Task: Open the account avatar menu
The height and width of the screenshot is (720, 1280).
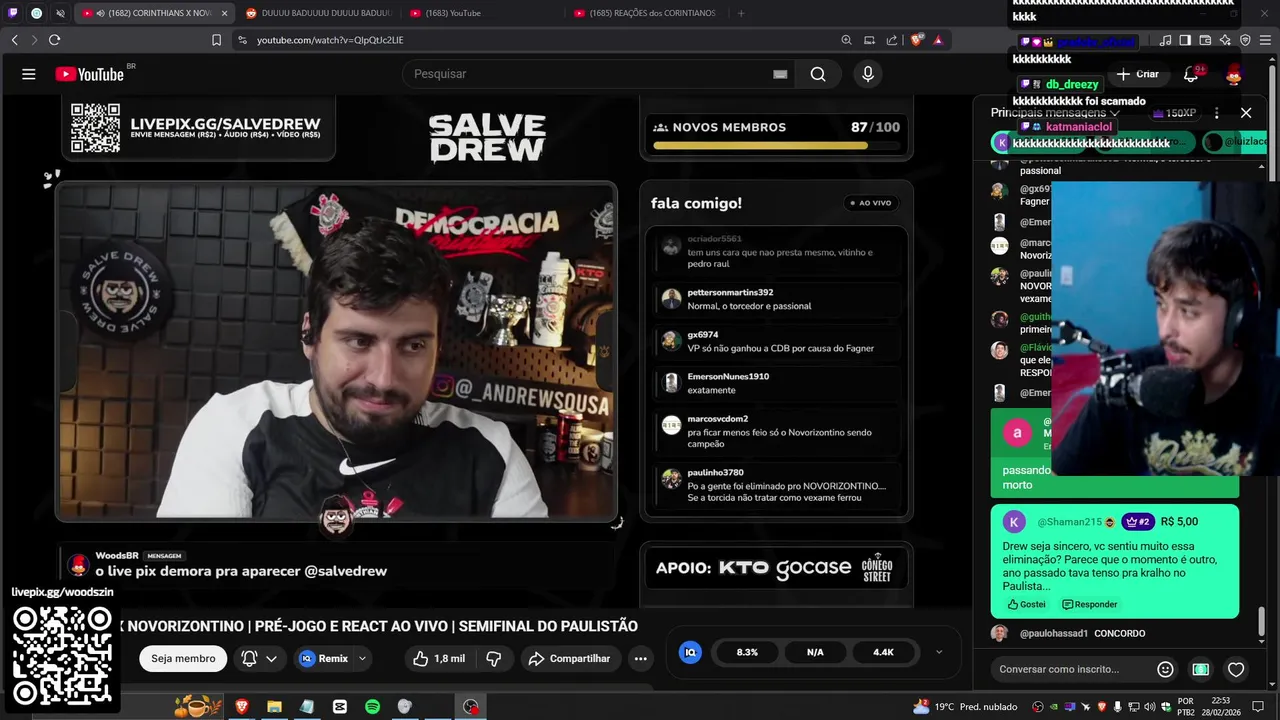Action: (1234, 74)
